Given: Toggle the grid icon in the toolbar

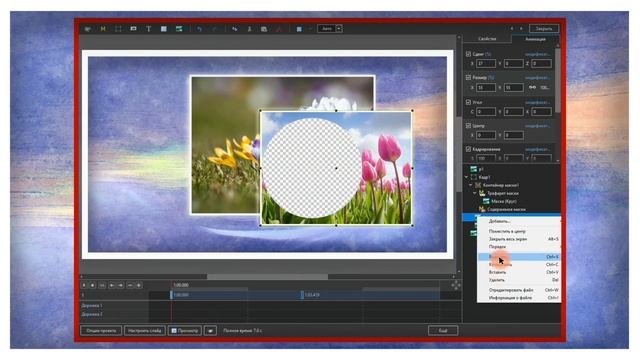Looking at the screenshot, I should click(x=299, y=29).
